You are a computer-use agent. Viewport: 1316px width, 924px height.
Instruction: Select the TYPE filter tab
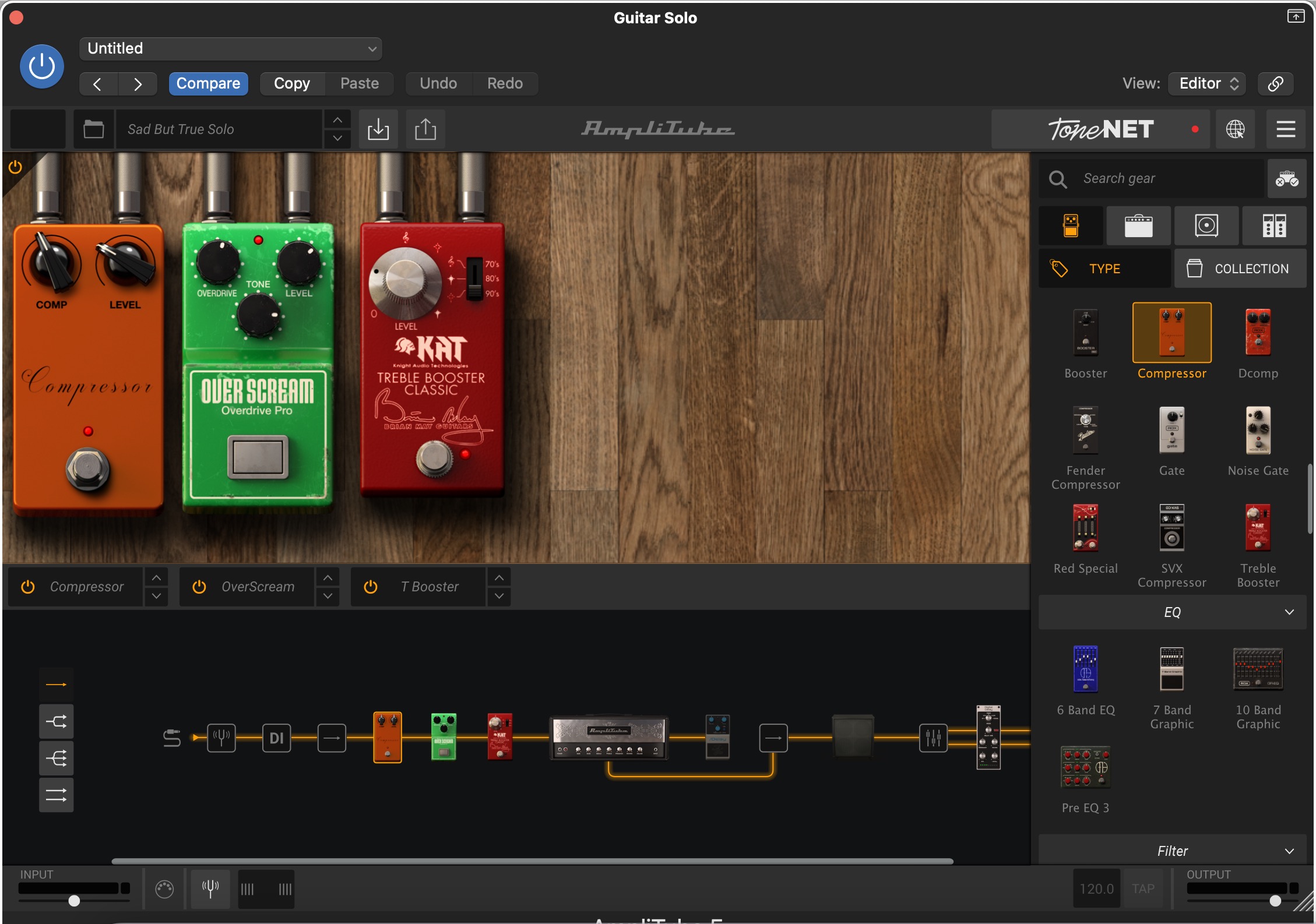(1104, 269)
